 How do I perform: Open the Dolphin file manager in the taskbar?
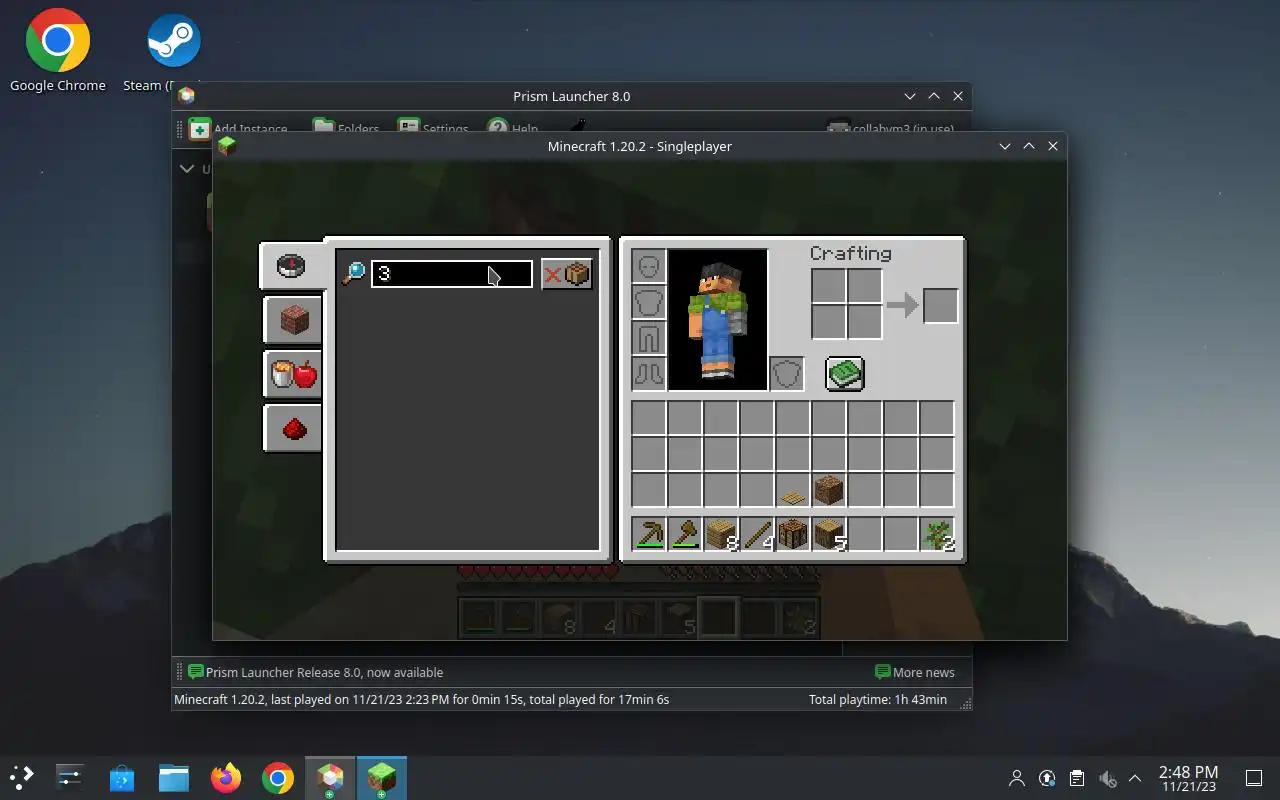coord(174,778)
